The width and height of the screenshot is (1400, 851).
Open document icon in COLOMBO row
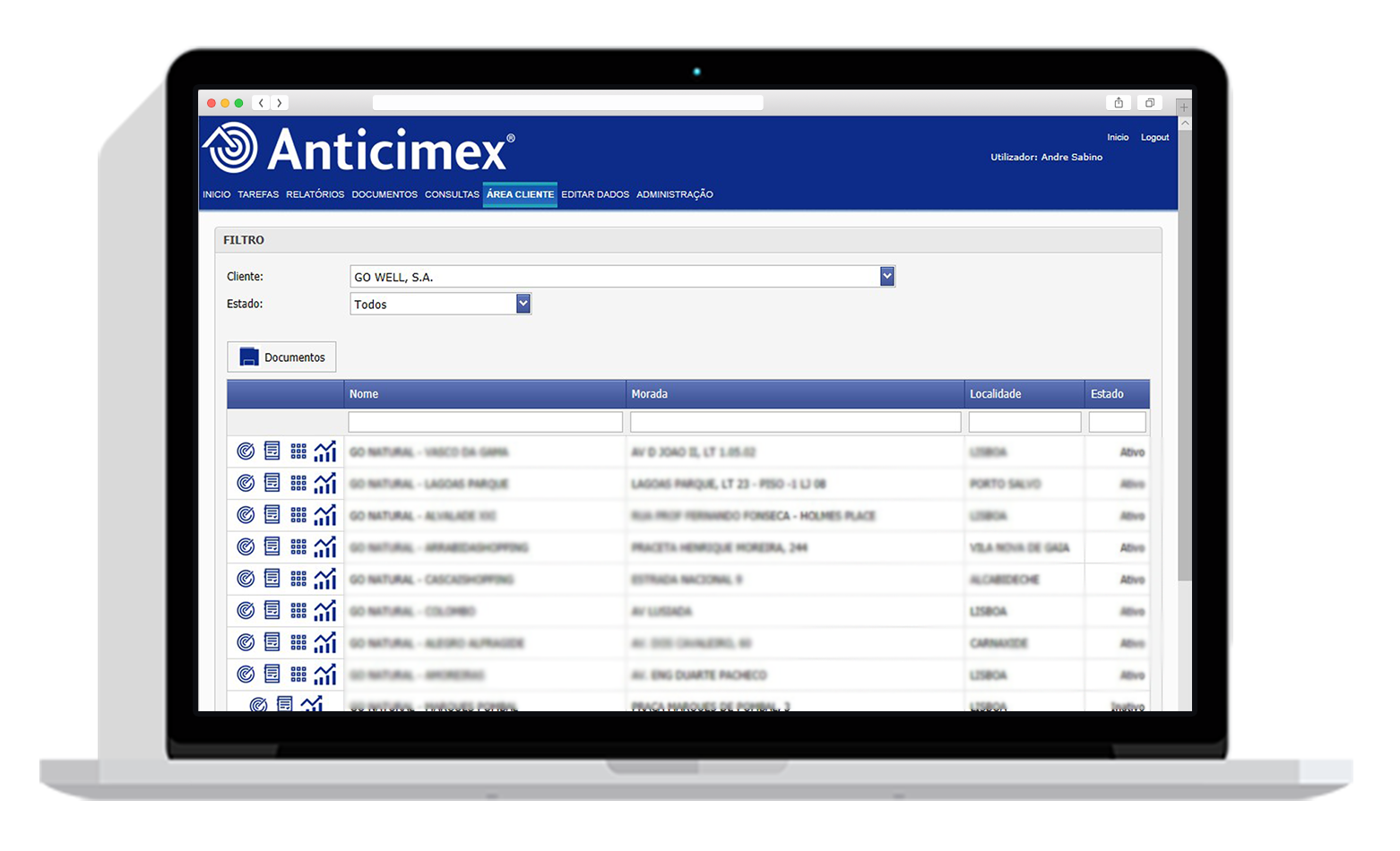pos(272,611)
